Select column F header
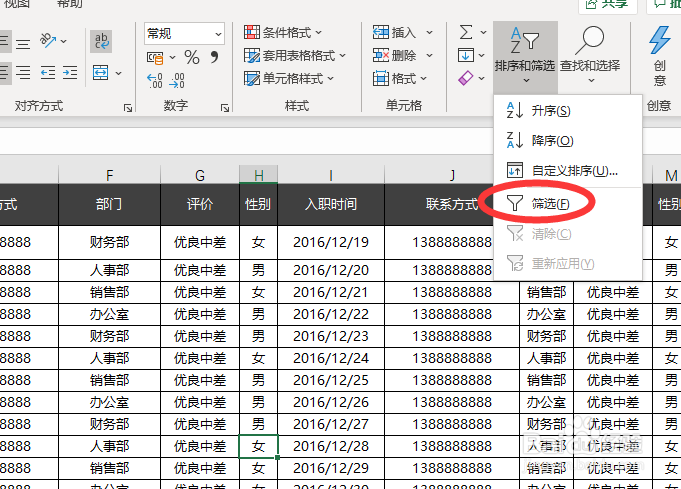 [x=109, y=175]
